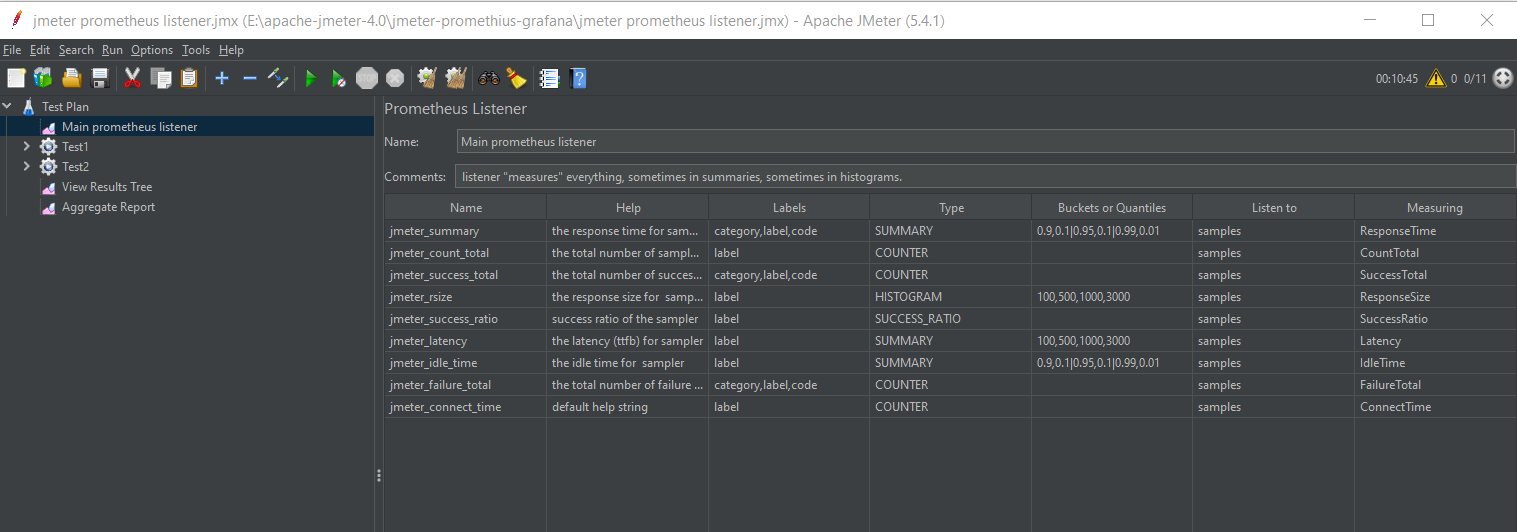Click Start no pauses toolbar icon
Screen dimensions: 1517x532
click(339, 78)
